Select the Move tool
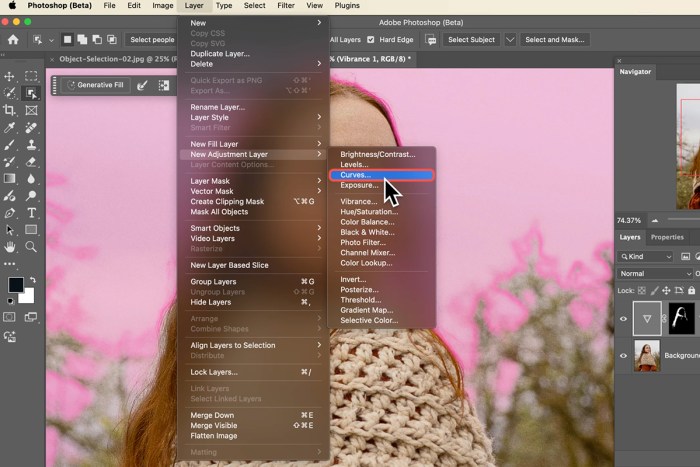700x467 pixels. (x=9, y=76)
